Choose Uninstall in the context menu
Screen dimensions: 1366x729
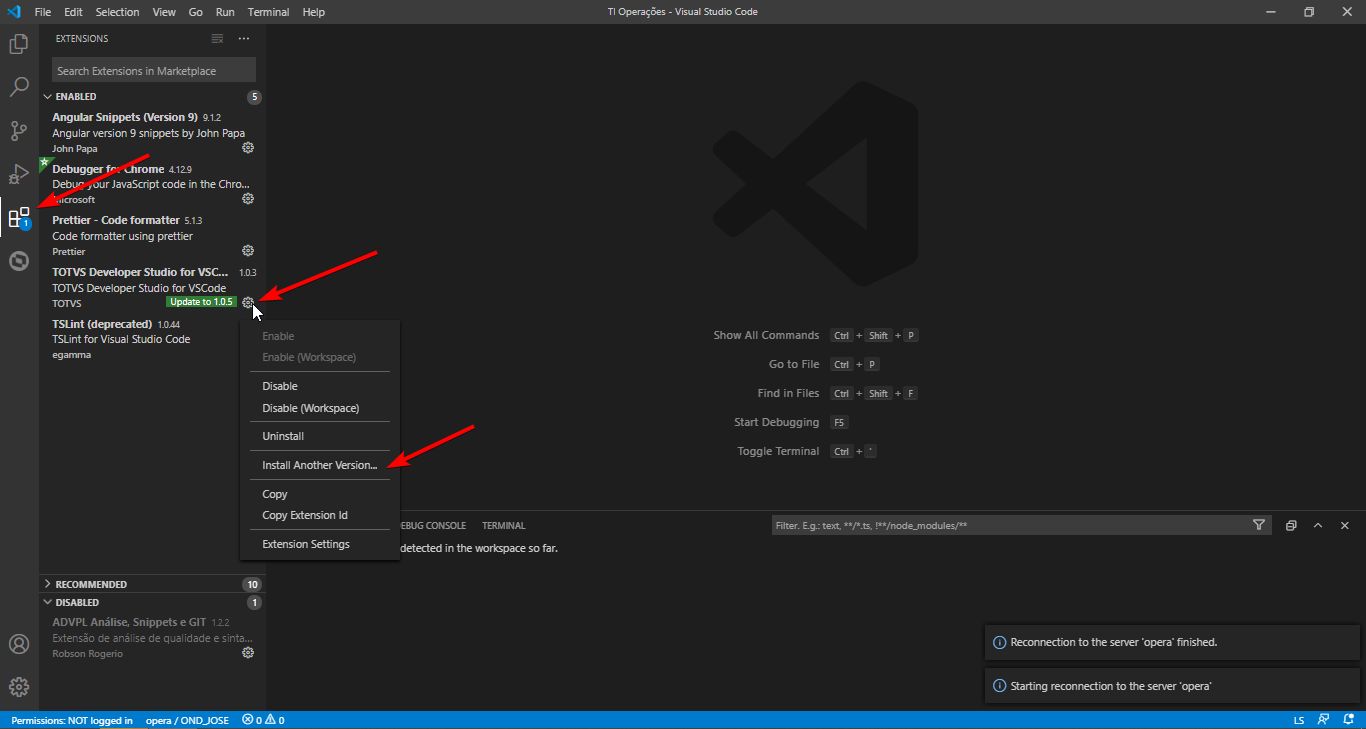[319, 436]
